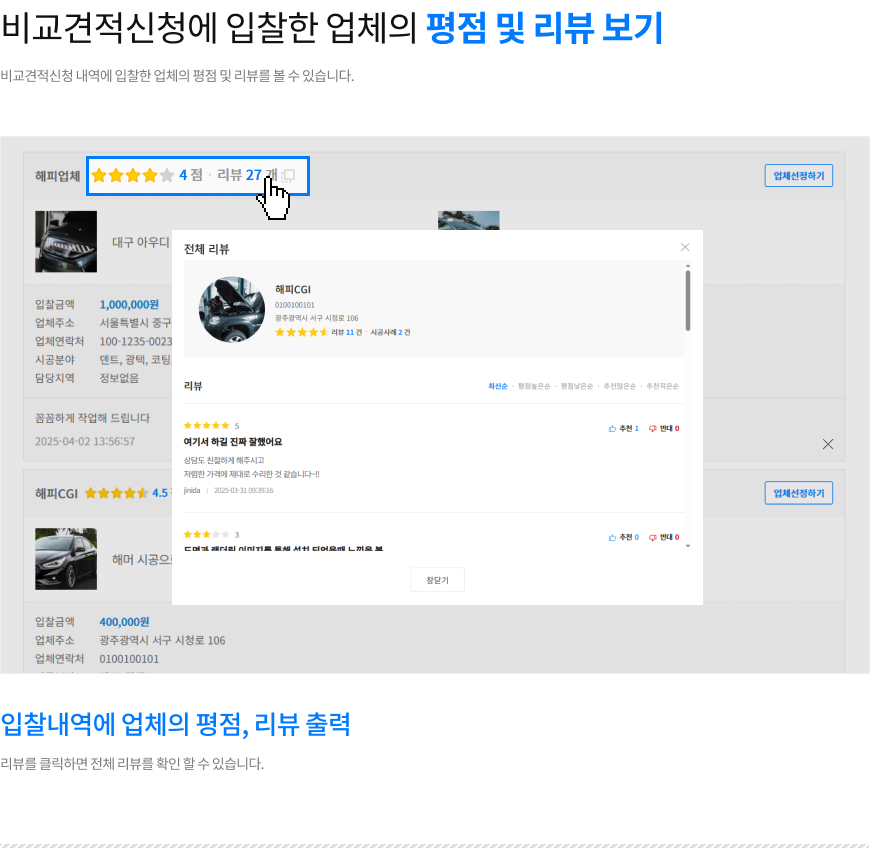Click thumbs-up 추천 on the 3-star review
The width and height of the screenshot is (870, 848).
pyautogui.click(x=624, y=537)
